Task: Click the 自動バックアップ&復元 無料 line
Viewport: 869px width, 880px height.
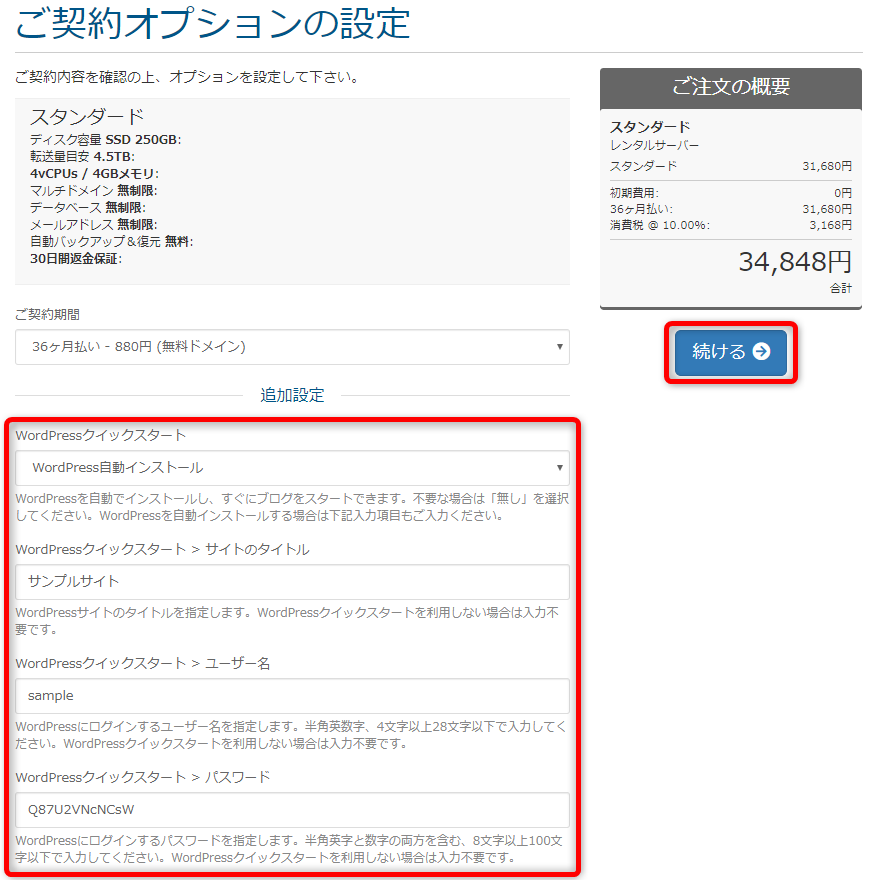Action: coord(112,242)
